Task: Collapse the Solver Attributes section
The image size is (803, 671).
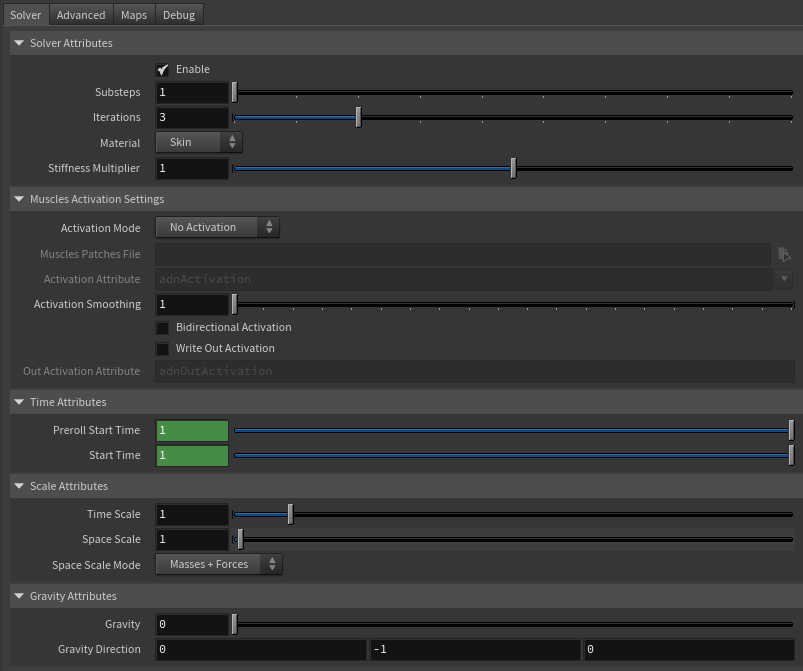Action: (18, 43)
